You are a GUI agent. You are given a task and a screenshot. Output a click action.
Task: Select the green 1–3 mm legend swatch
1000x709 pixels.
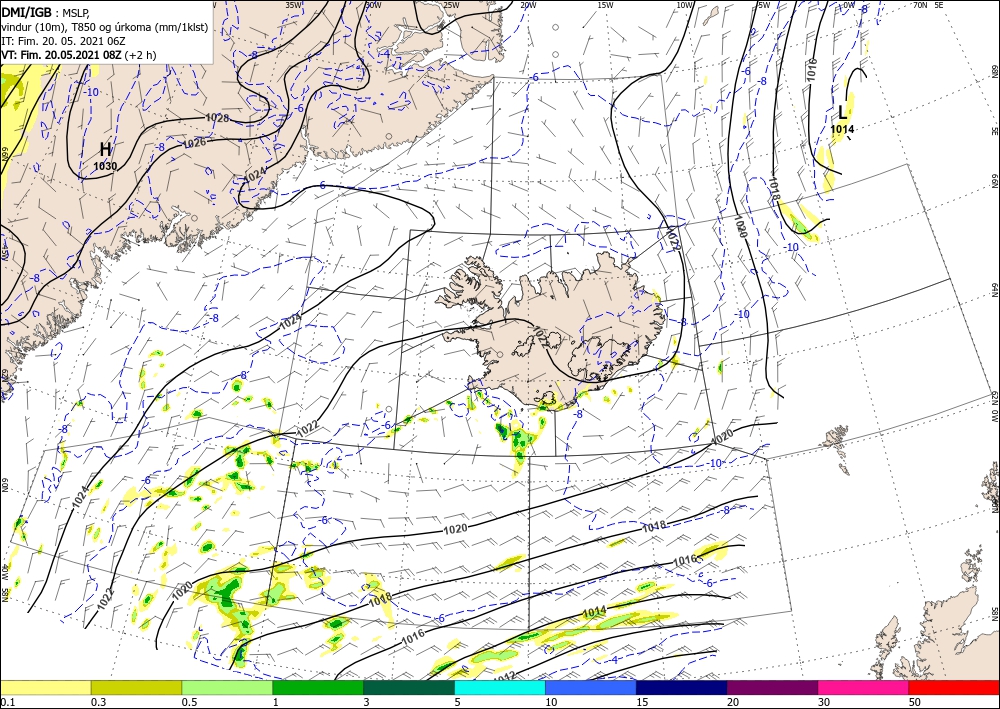(318, 687)
